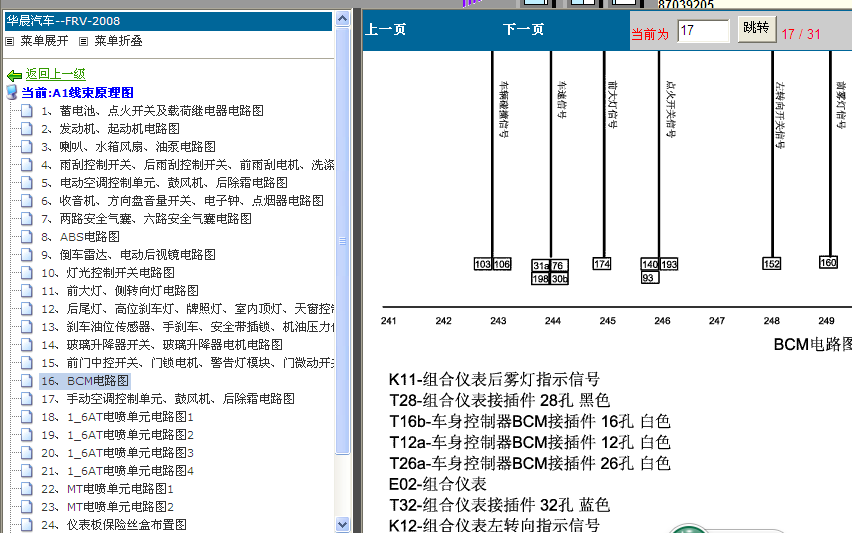Click the page icon for 23、MT电喷单元电路图2
This screenshot has height=533, width=852.
27,506
